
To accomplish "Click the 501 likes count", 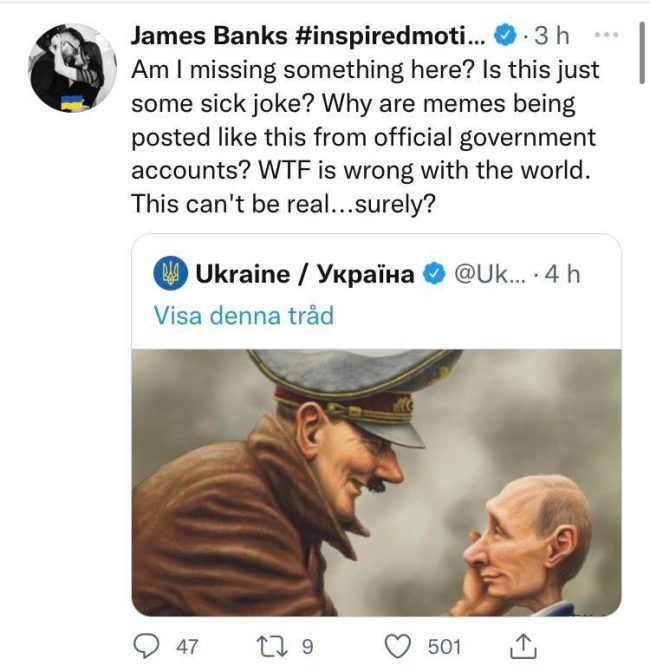I will (444, 647).
